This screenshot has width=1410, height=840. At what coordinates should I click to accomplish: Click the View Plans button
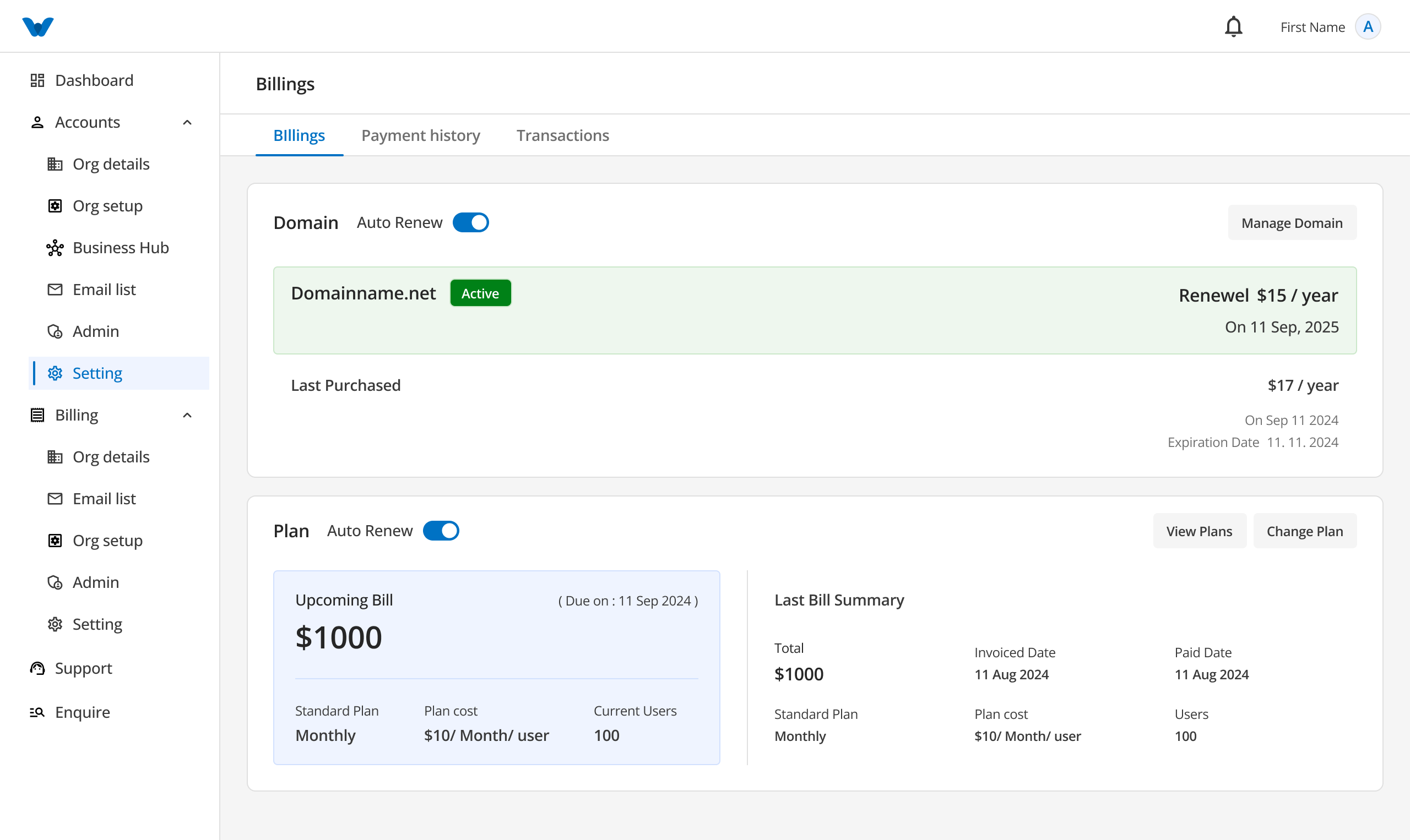coord(1200,531)
